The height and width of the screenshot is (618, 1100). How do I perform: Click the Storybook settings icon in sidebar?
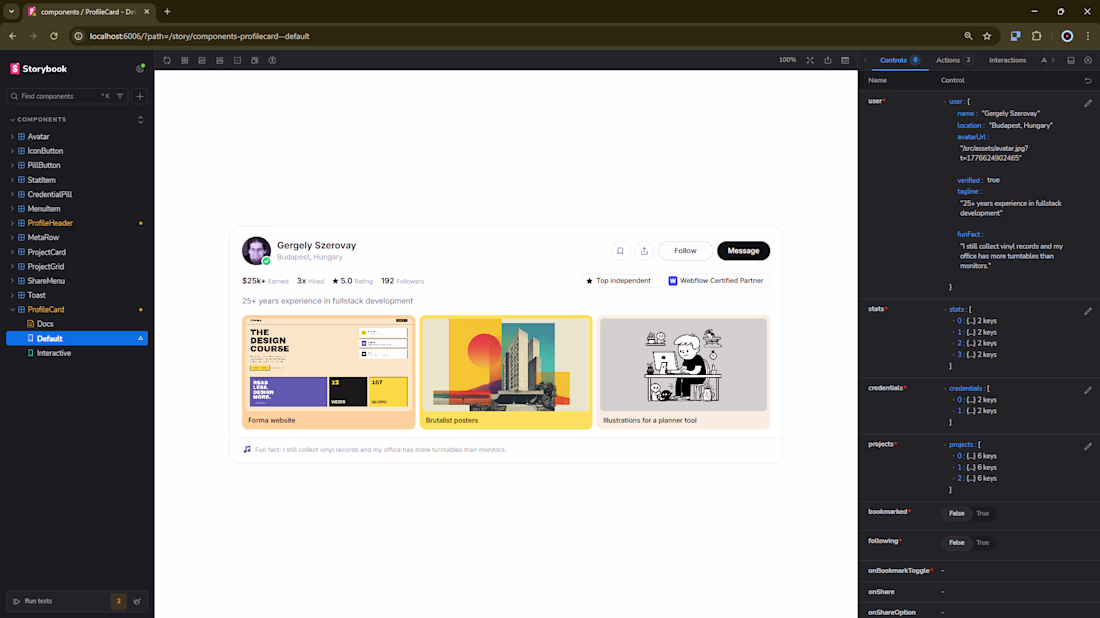tap(140, 69)
